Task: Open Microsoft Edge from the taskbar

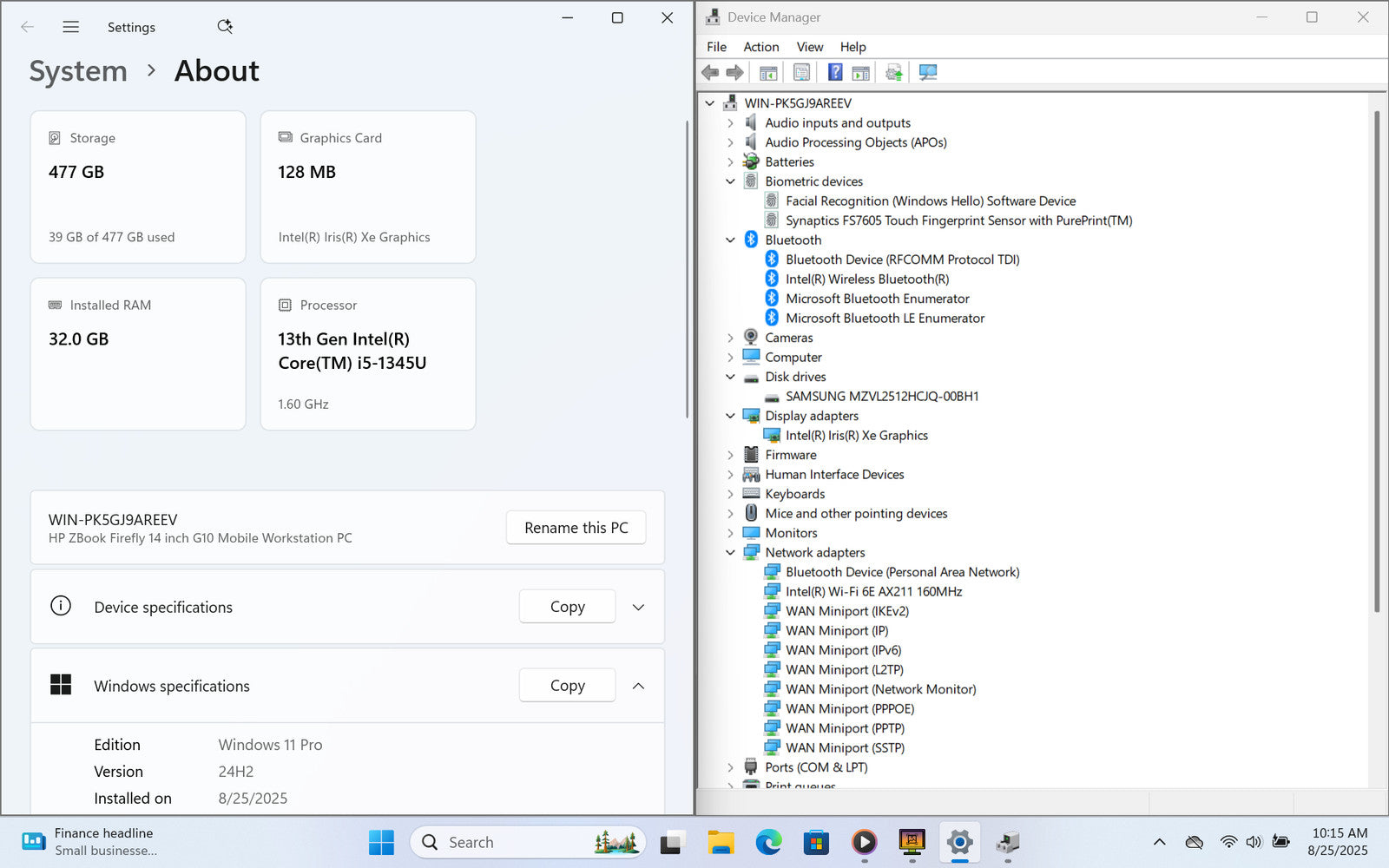Action: tap(768, 842)
